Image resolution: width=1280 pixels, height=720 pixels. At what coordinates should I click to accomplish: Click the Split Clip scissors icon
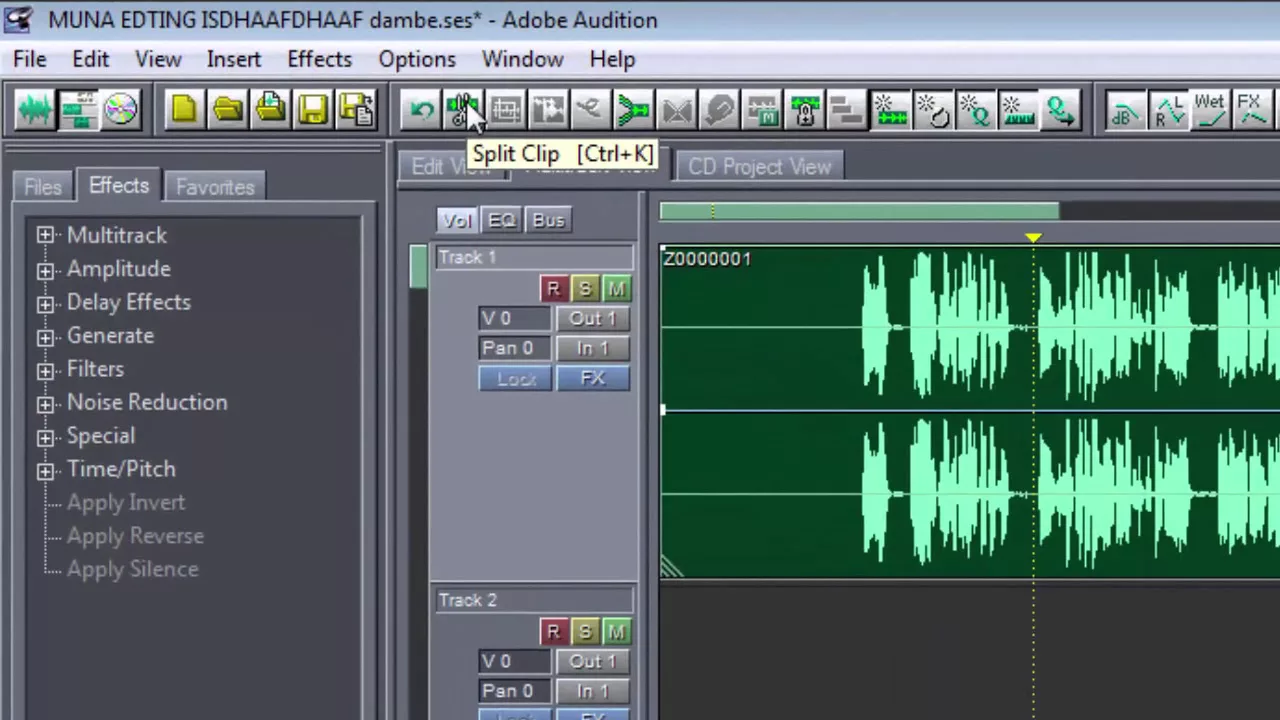(463, 110)
